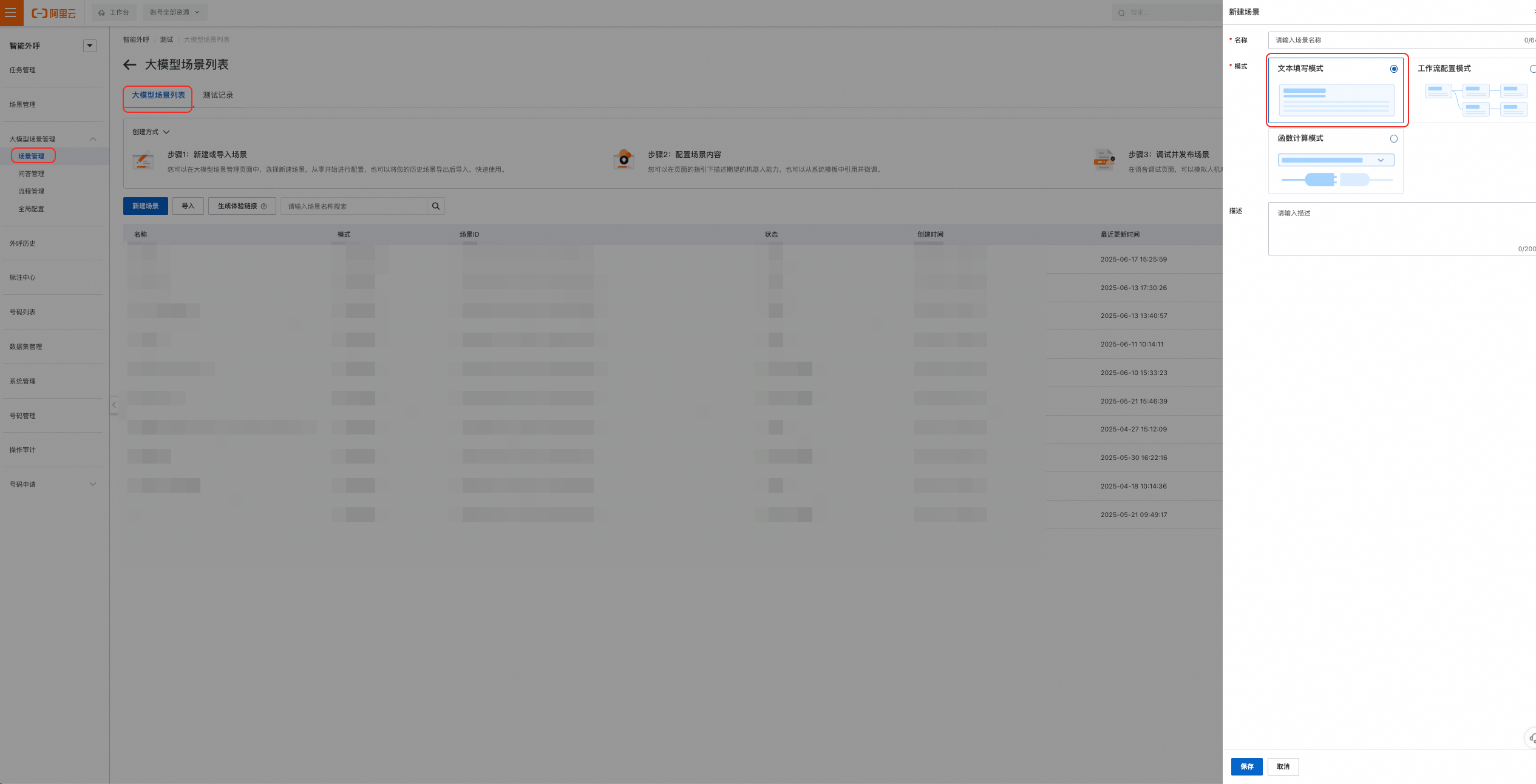Click breadcrumb 智能外呼 link
Viewport: 1536px width, 784px height.
point(136,39)
